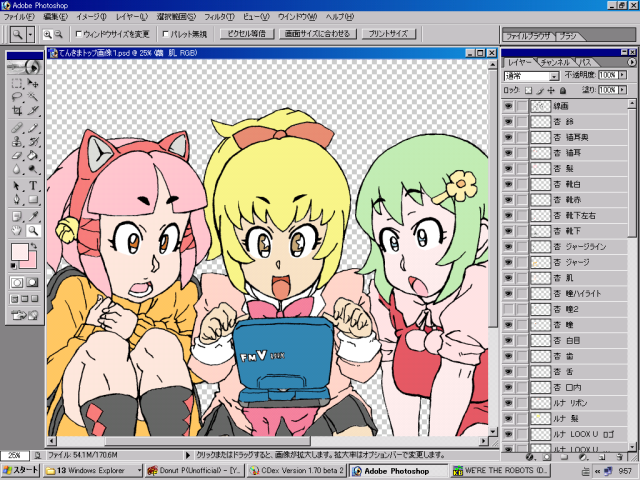640x480 pixels.
Task: Select the Magic Wand tool
Action: click(x=33, y=97)
